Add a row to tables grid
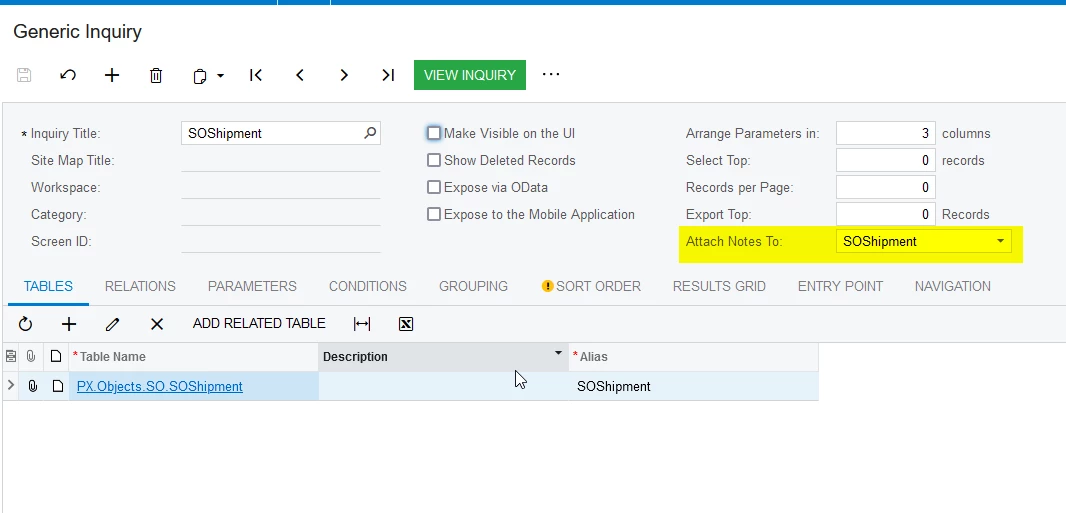 click(69, 324)
